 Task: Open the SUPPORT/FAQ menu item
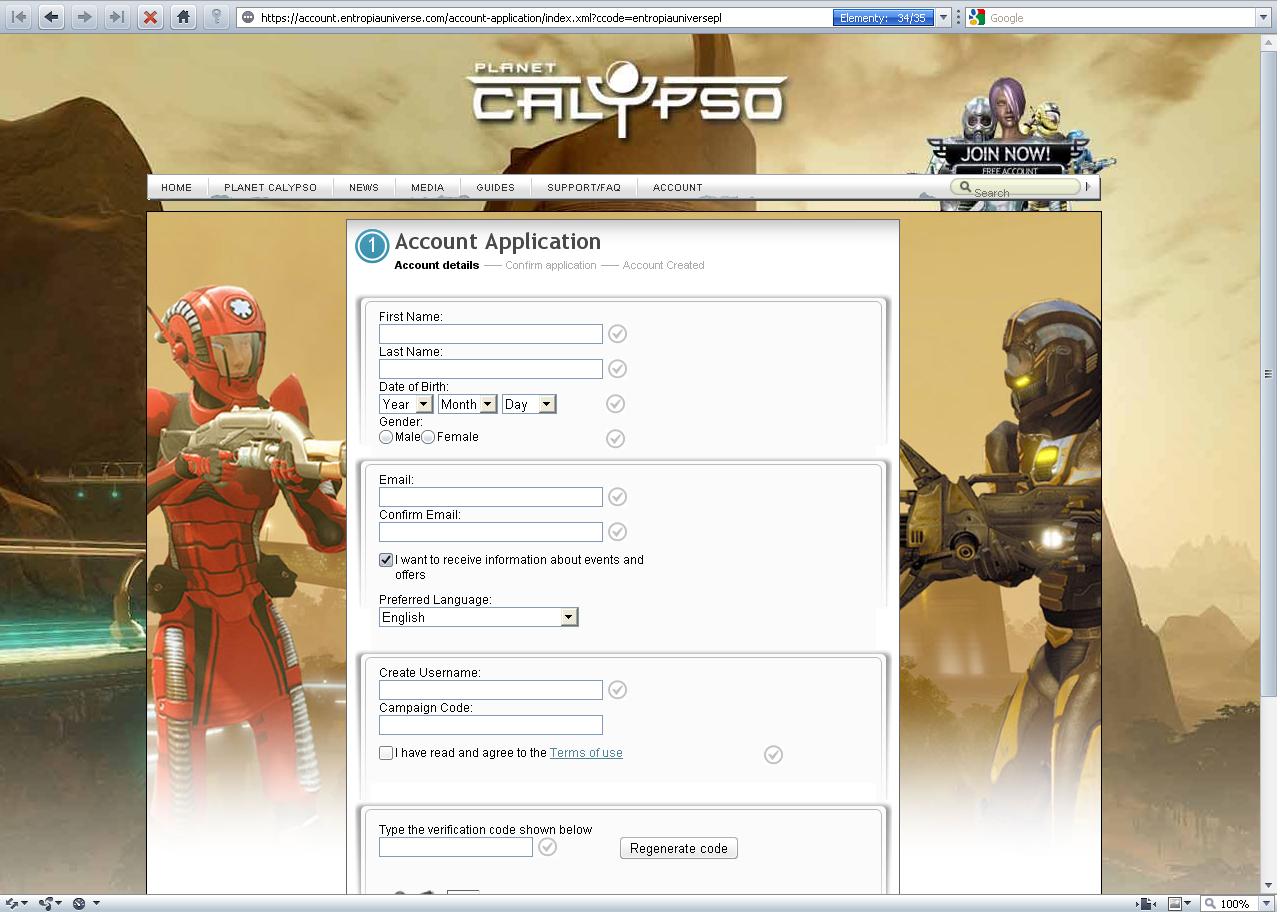[x=583, y=187]
